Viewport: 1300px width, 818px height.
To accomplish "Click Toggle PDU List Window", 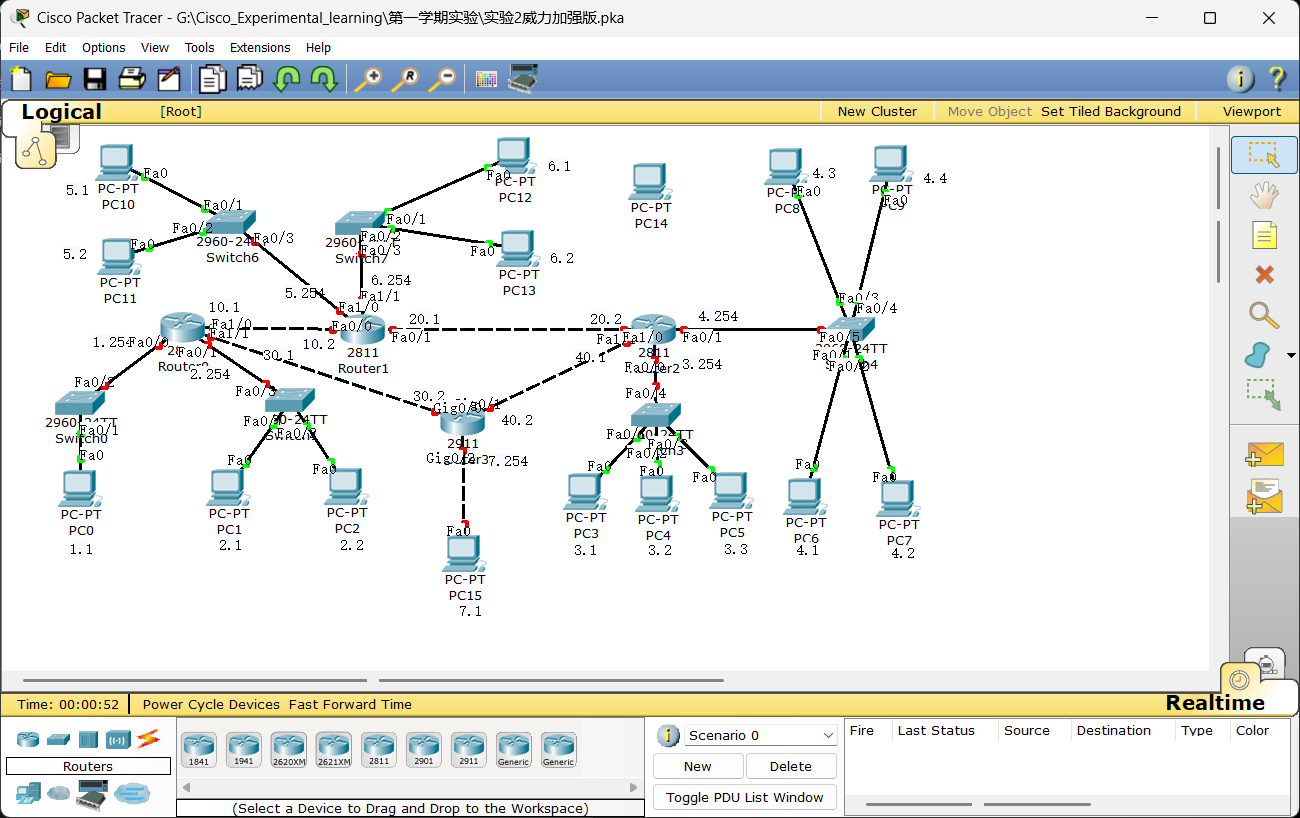I will click(745, 797).
